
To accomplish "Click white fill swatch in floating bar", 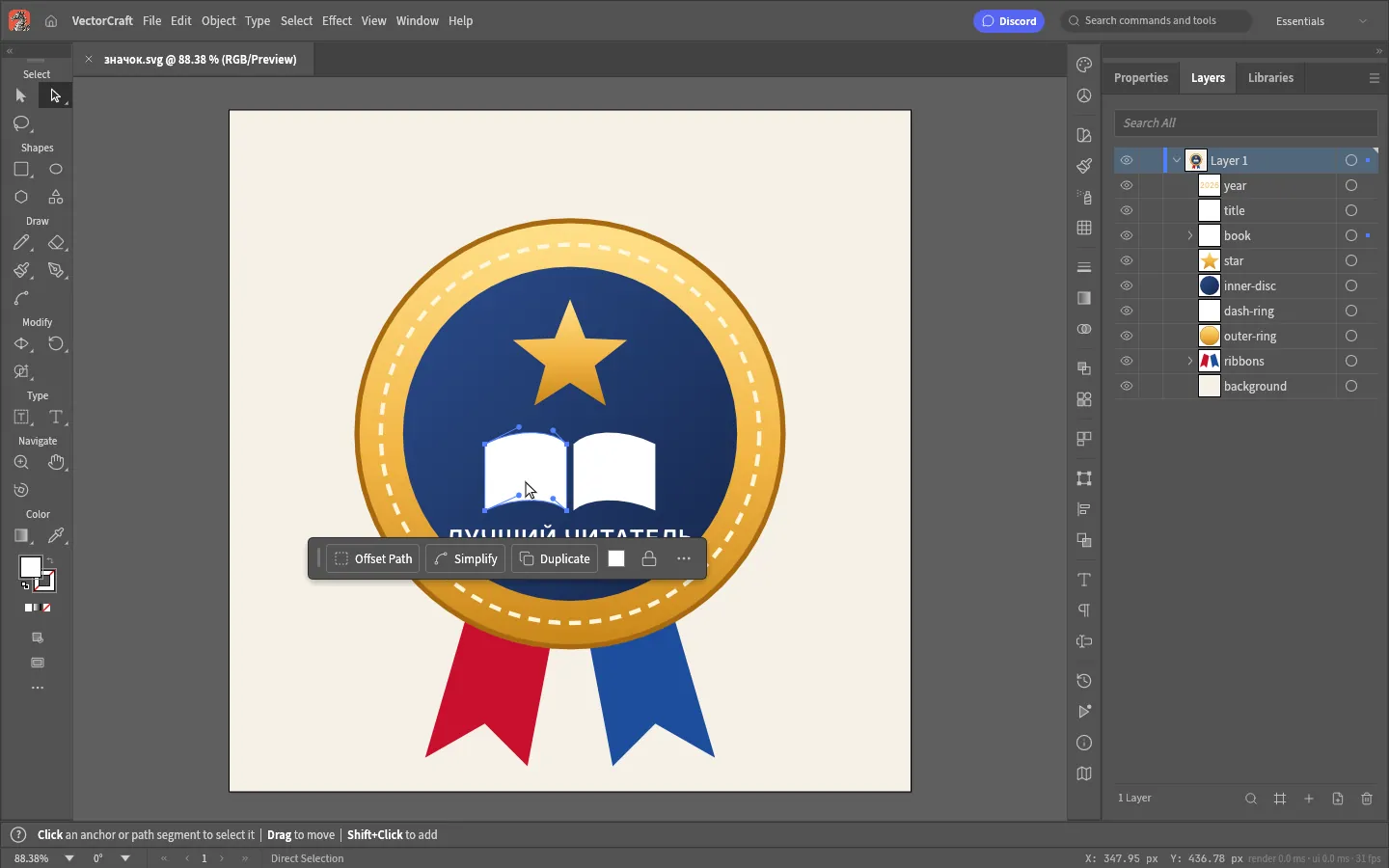I will (x=616, y=558).
